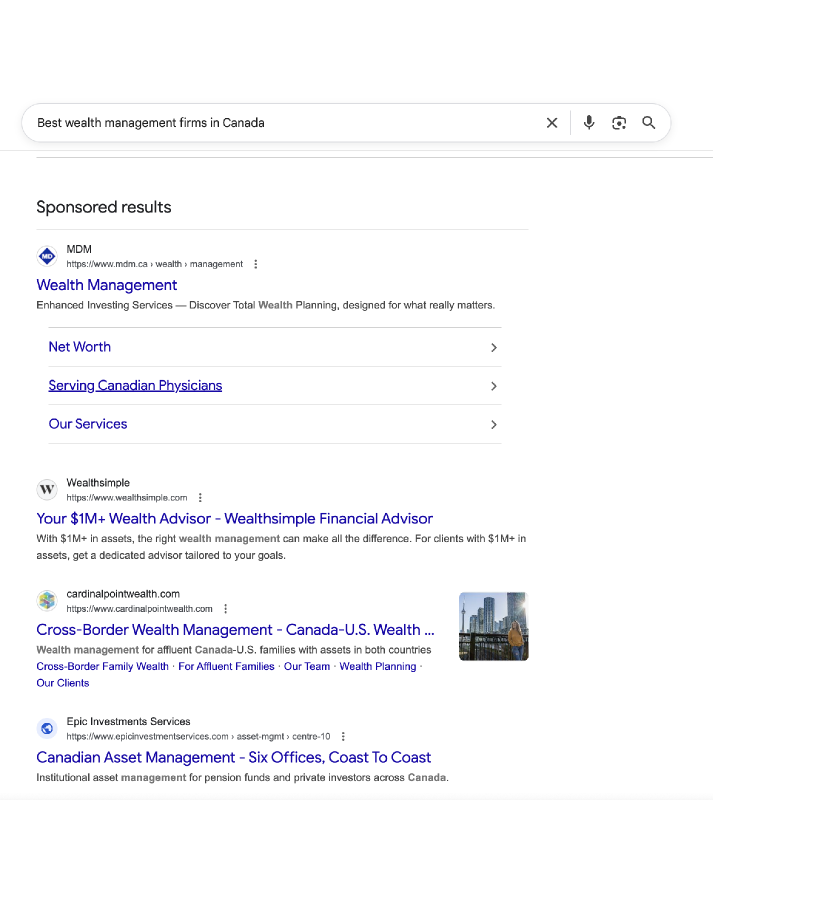Click the cardinalpointwealth.com favicon
Image resolution: width=829 pixels, height=909 pixels.
pos(47,601)
